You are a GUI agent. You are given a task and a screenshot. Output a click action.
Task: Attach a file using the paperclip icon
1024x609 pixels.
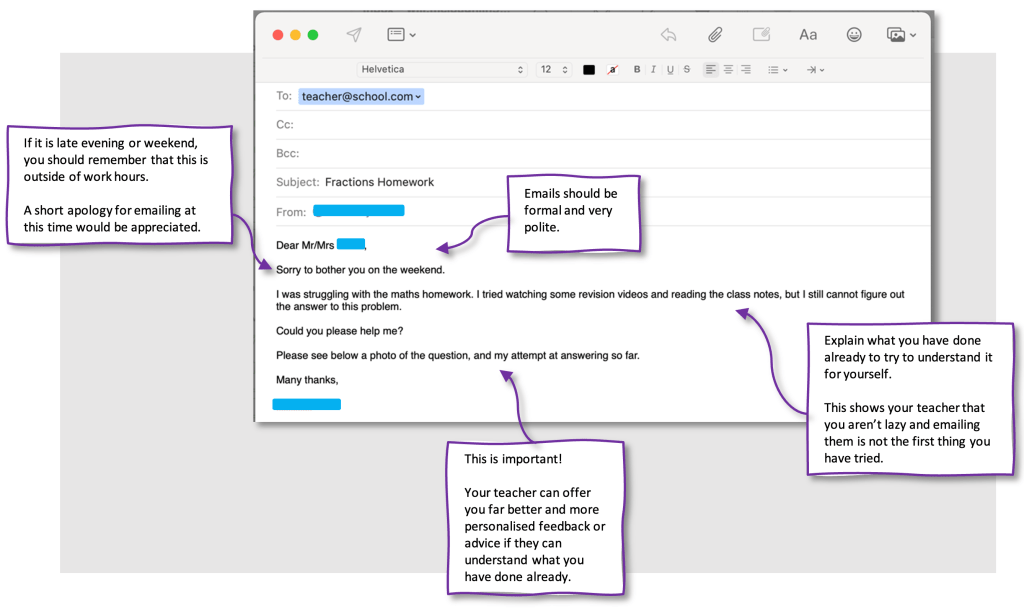715,35
